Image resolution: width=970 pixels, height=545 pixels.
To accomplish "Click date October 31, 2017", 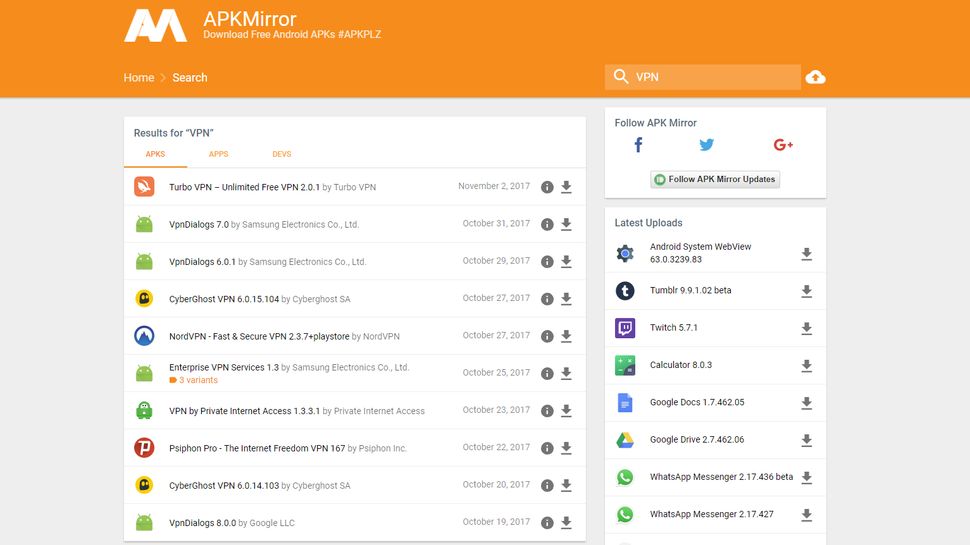I will pos(496,223).
